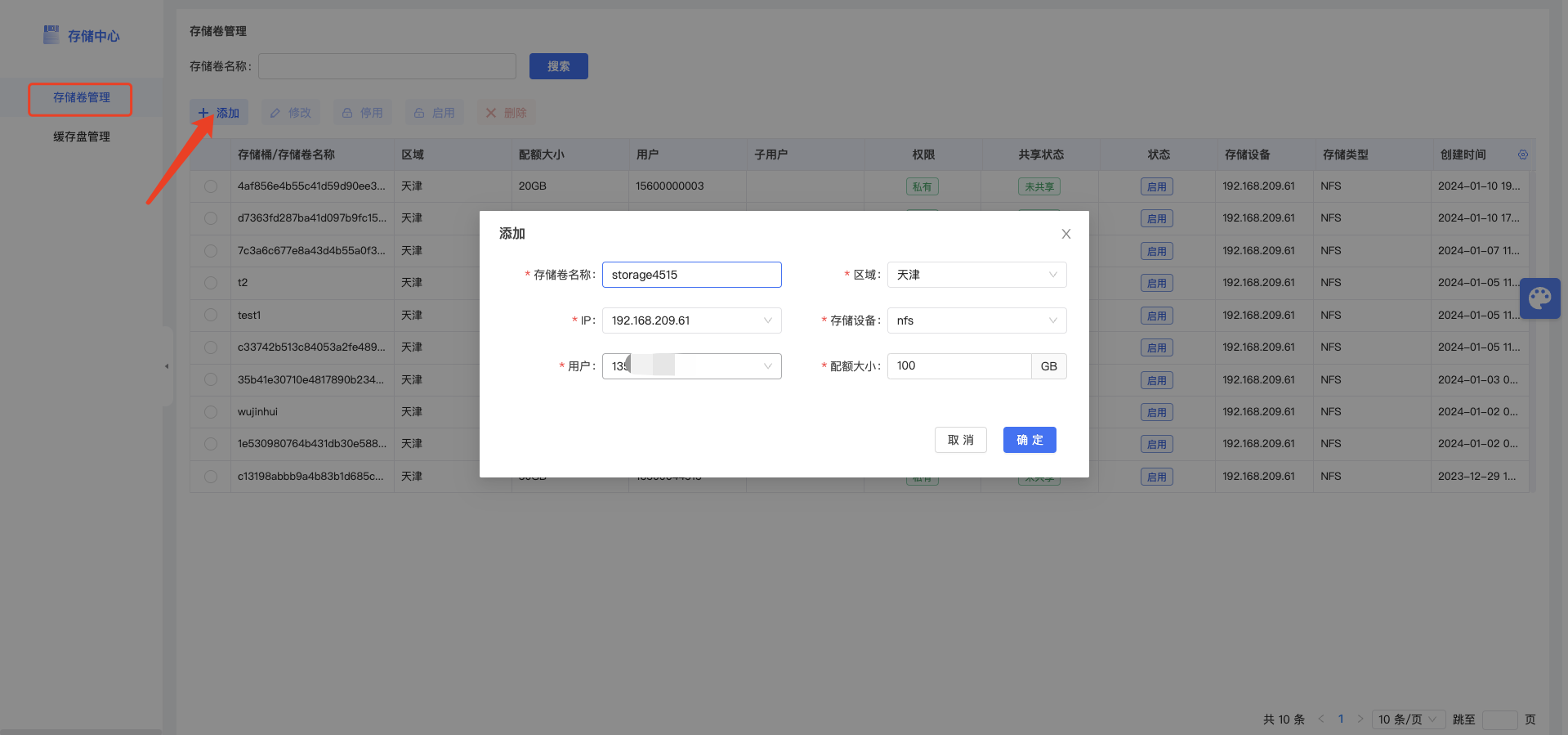Select the radio button for row 7c3a6c677e8a43d4b55a0f3
The width and height of the screenshot is (1568, 735).
tap(211, 251)
